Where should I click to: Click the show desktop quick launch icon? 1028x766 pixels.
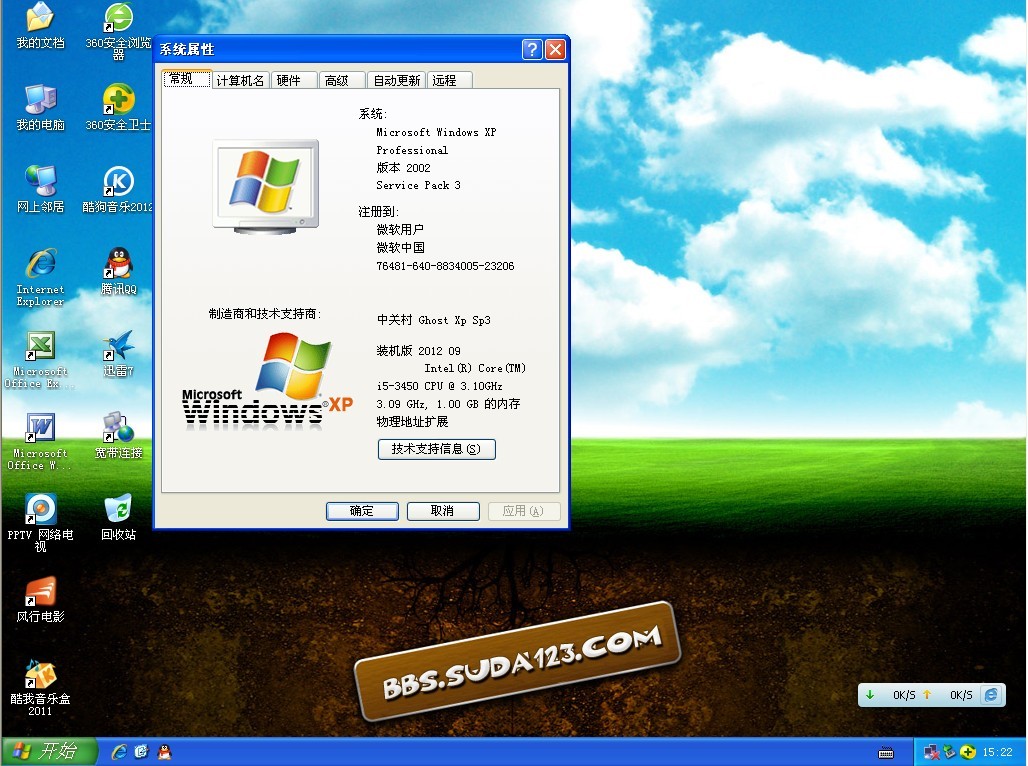coord(142,752)
